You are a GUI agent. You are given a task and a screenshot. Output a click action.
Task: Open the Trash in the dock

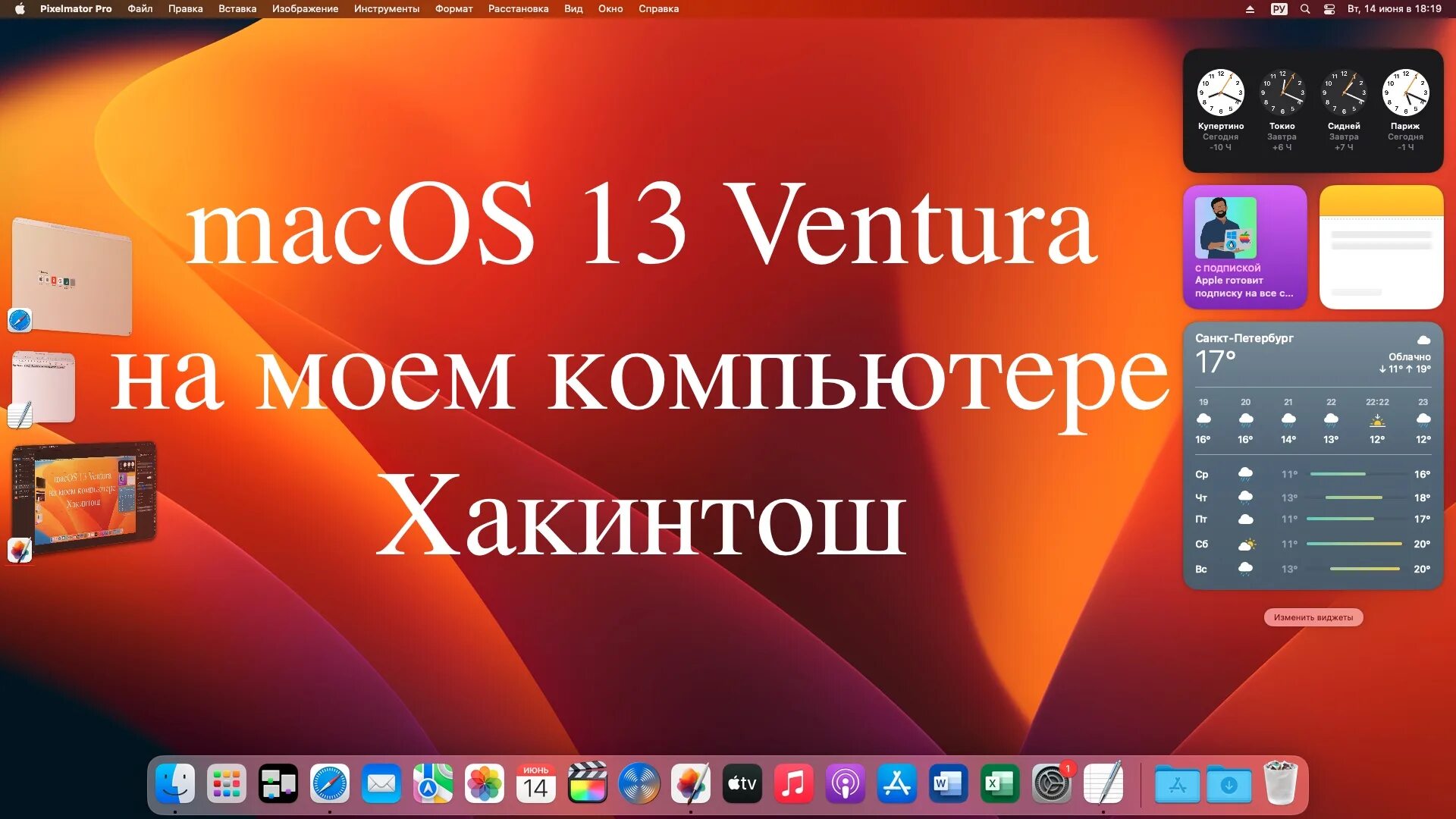[1281, 783]
